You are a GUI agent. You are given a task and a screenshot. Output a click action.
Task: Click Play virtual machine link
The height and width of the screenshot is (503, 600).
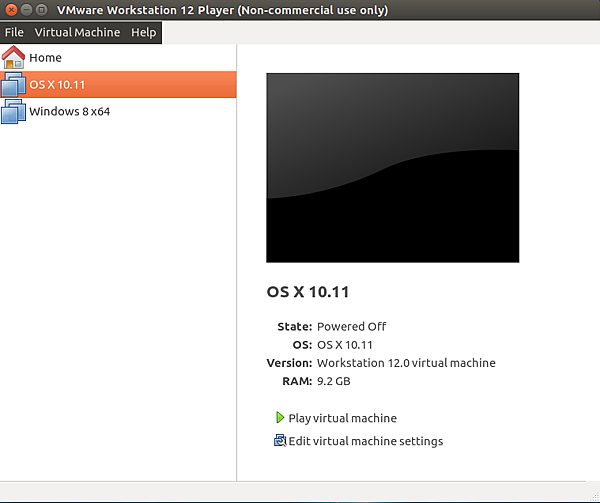coord(342,418)
